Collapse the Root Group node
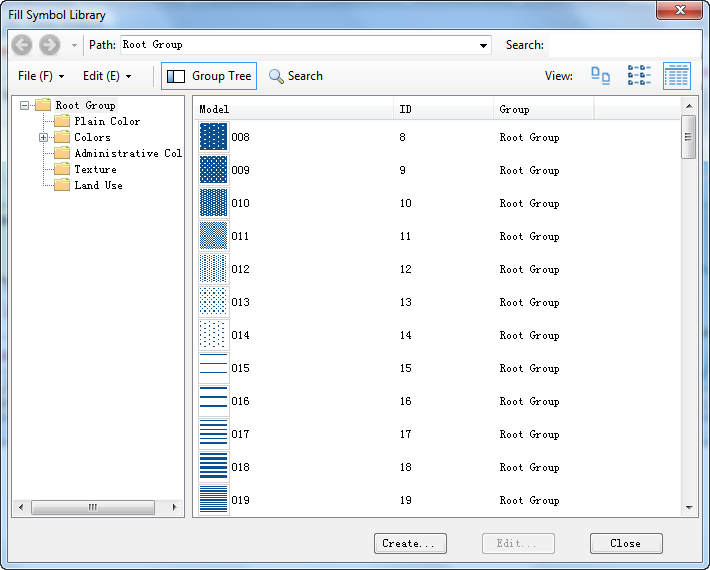Image resolution: width=710 pixels, height=570 pixels. point(25,106)
